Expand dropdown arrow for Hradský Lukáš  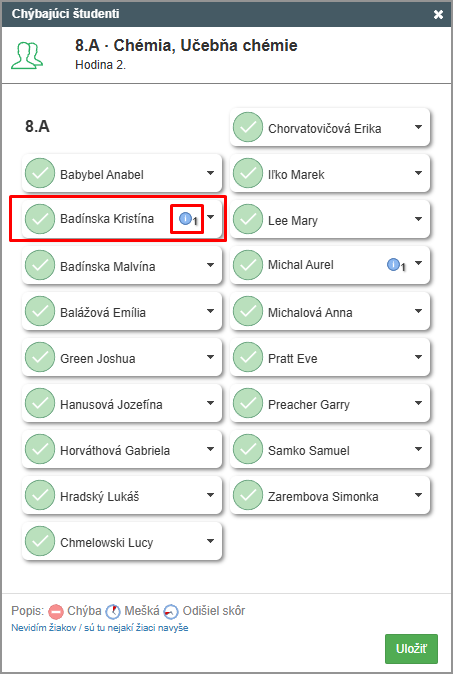(x=210, y=495)
